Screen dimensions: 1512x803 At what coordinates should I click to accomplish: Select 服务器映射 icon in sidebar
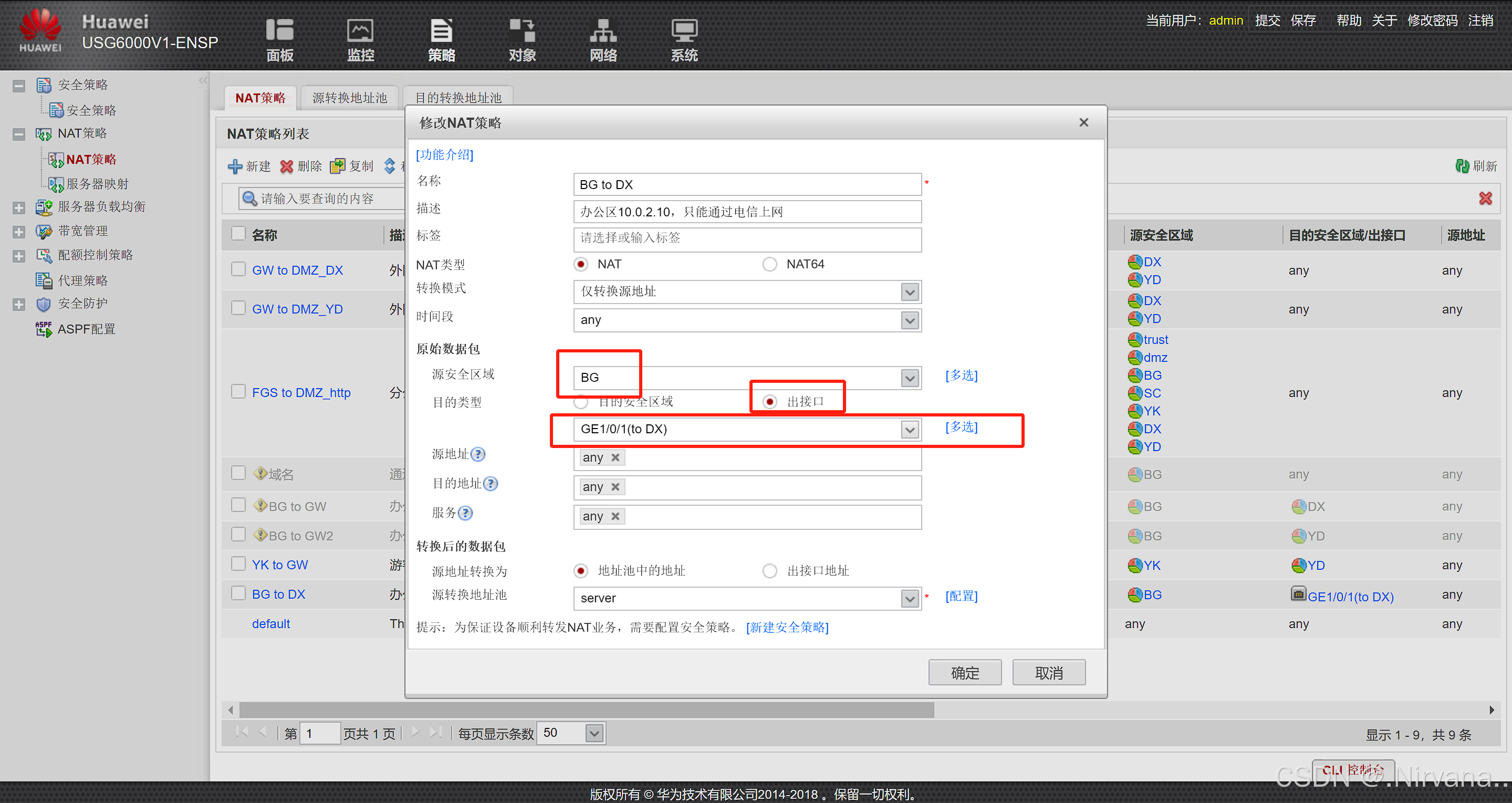click(x=56, y=184)
